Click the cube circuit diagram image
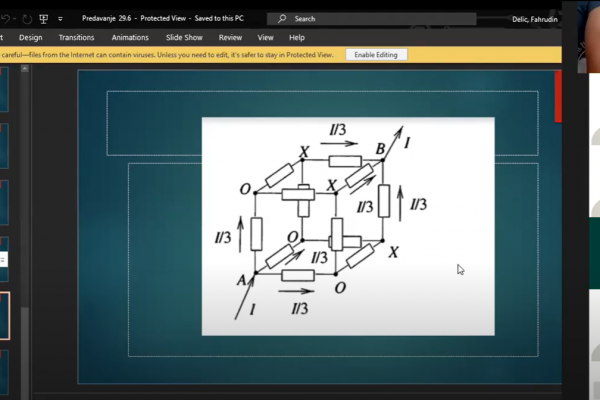The height and width of the screenshot is (400, 600). click(x=347, y=225)
